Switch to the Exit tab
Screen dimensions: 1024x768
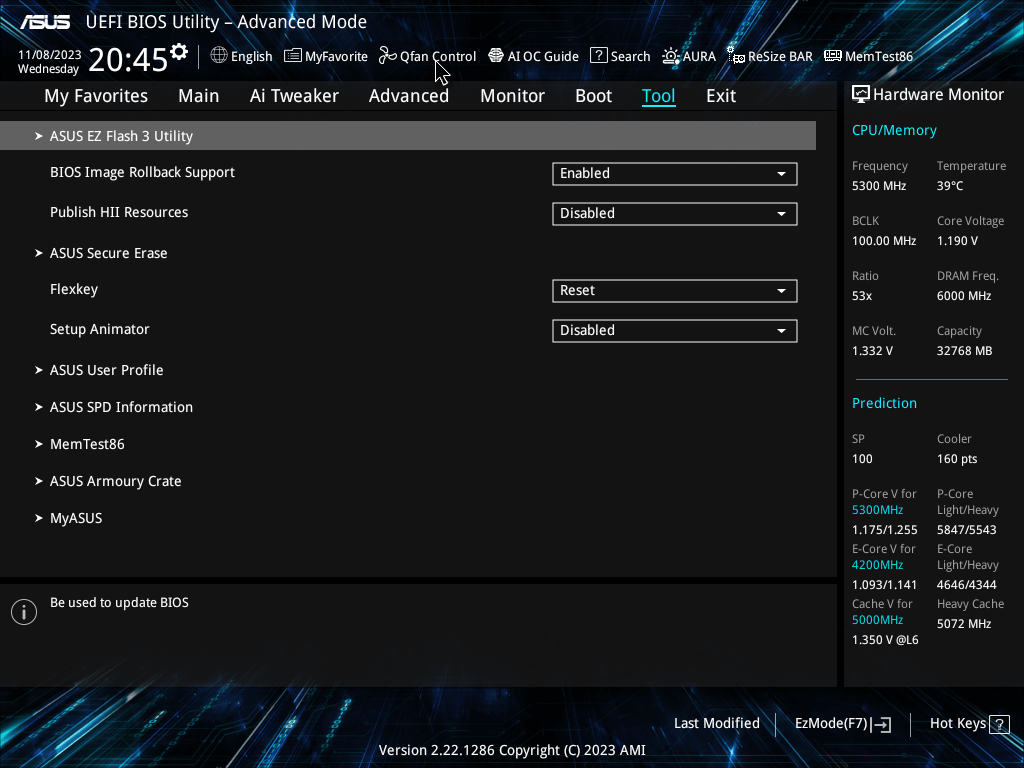point(721,96)
